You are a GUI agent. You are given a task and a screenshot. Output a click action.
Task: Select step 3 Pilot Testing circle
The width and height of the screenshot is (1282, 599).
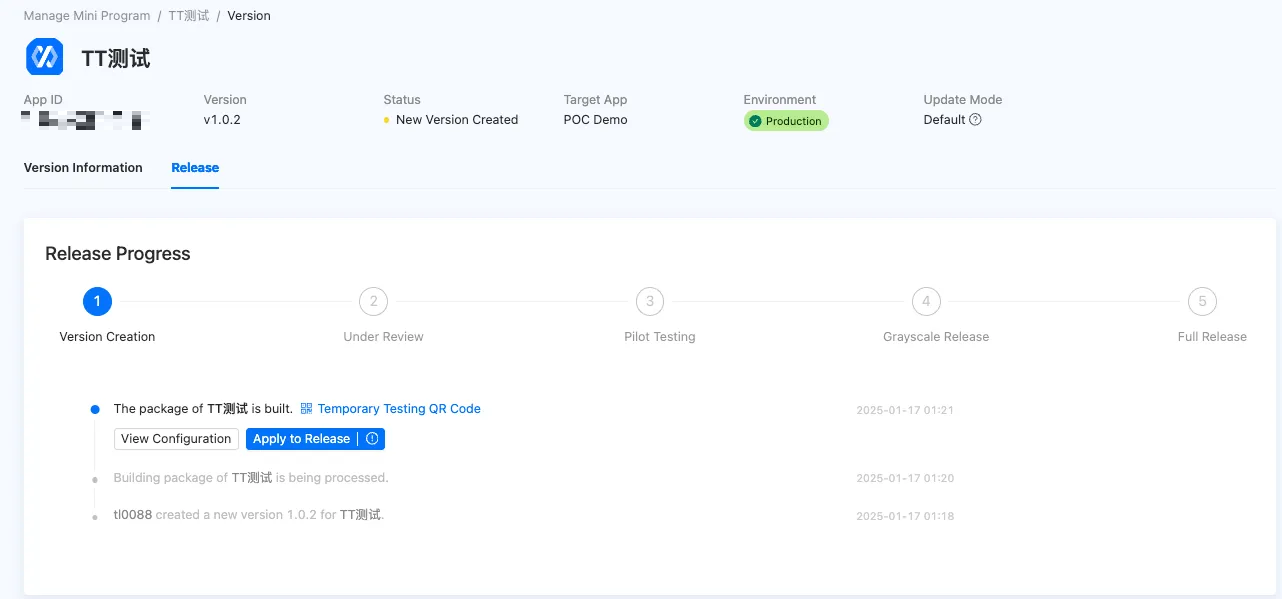649,301
